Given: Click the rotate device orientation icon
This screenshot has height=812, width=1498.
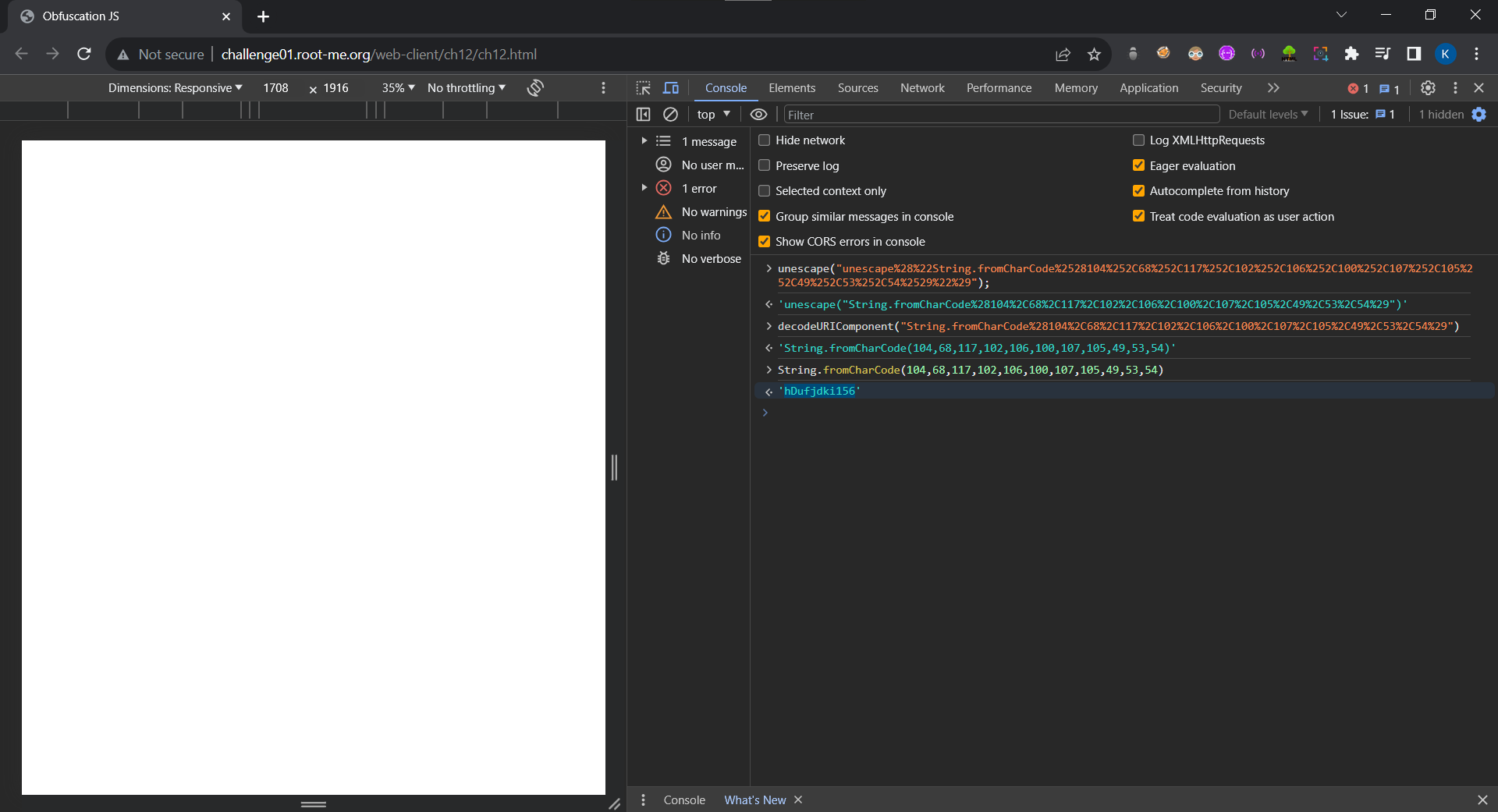Looking at the screenshot, I should pyautogui.click(x=535, y=88).
